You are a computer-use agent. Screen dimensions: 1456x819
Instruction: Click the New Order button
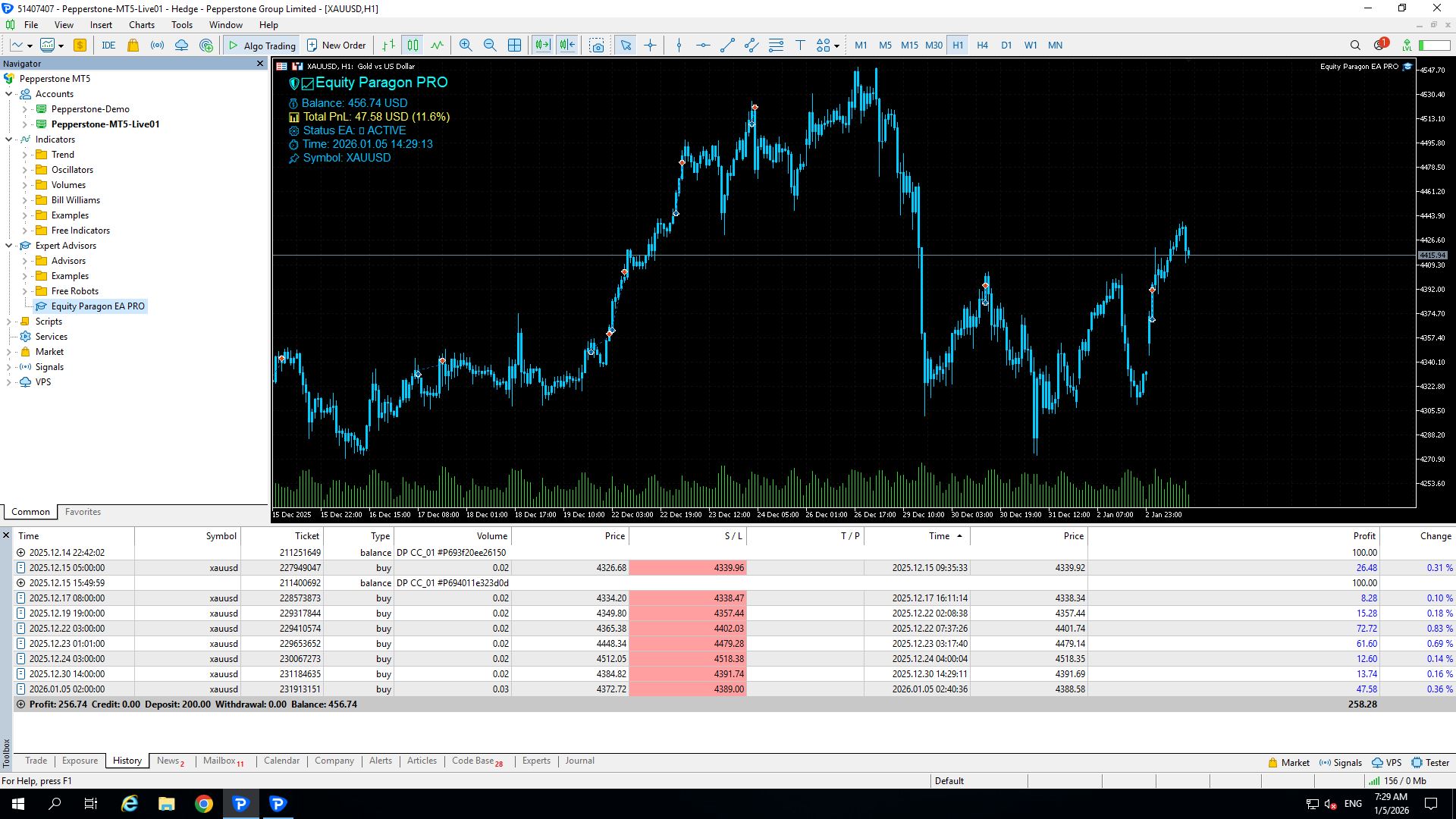(x=336, y=45)
